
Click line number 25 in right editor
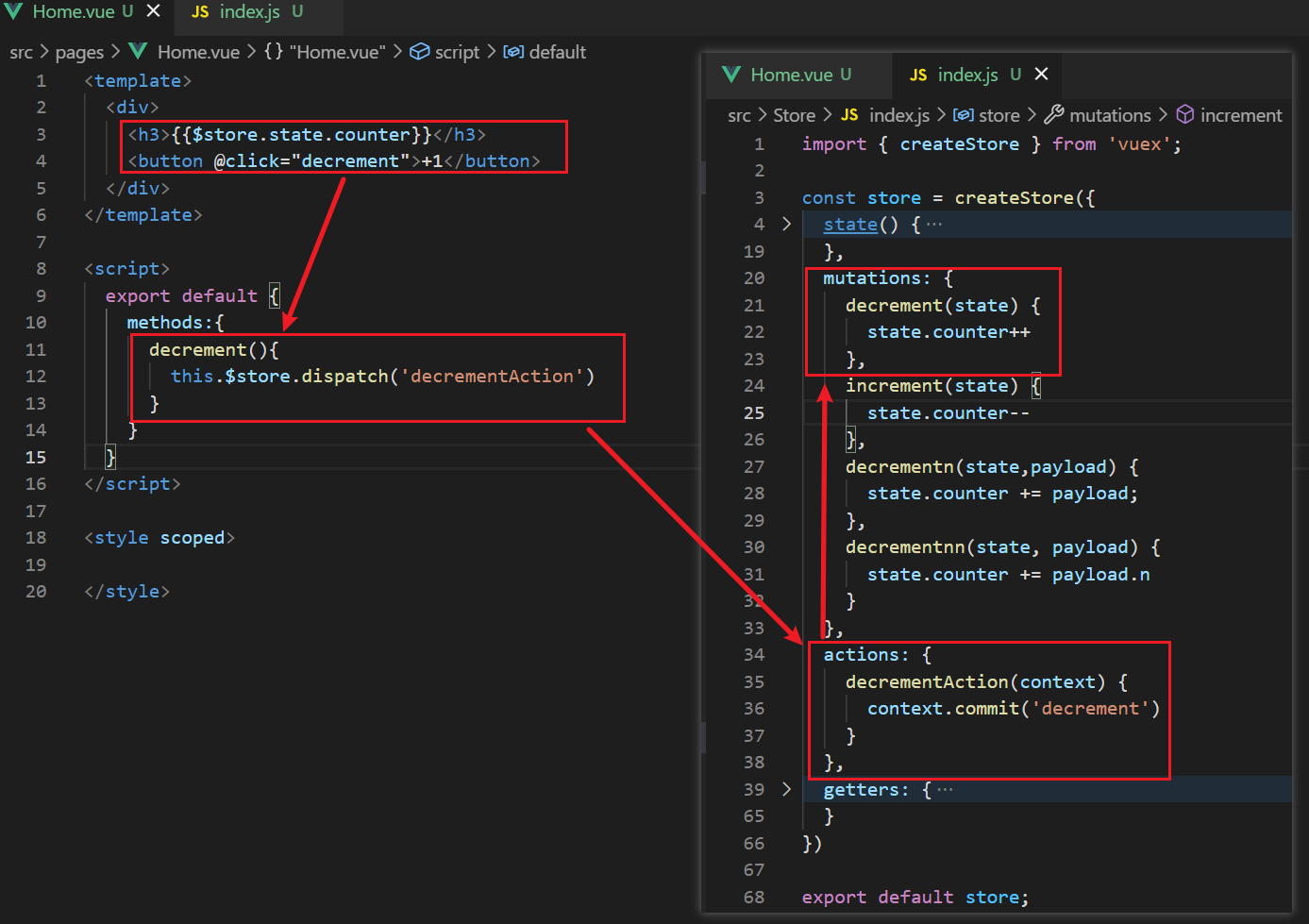point(753,413)
